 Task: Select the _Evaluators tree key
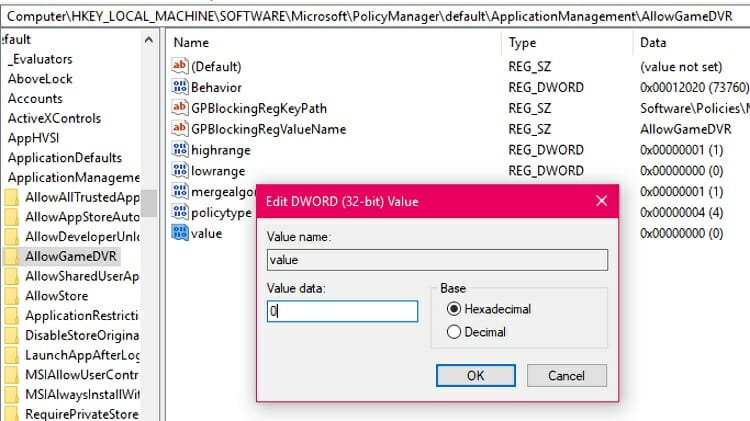pyautogui.click(x=40, y=59)
